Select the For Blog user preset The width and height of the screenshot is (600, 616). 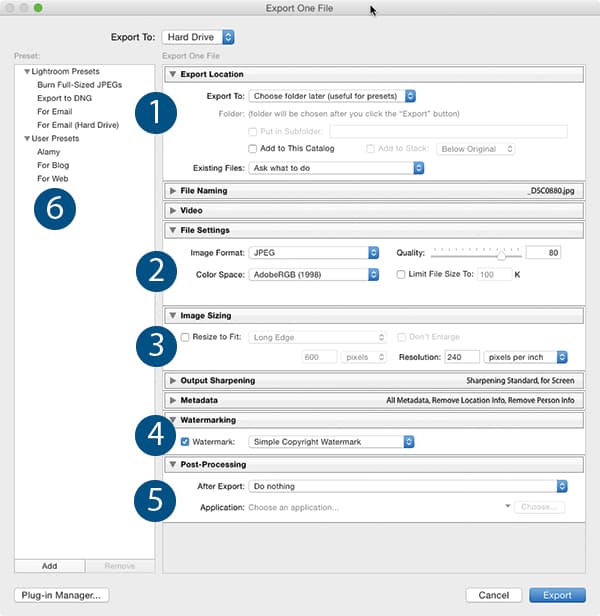coord(55,165)
